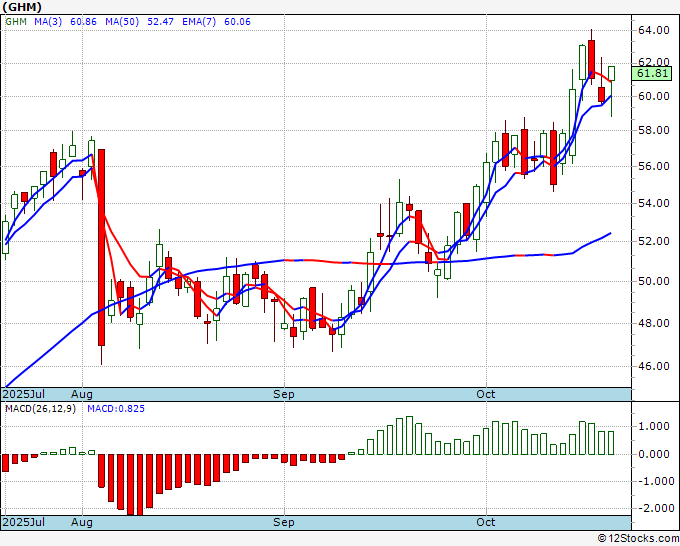Click the 50.00 price axis label
This screenshot has width=680, height=546.
coord(654,281)
